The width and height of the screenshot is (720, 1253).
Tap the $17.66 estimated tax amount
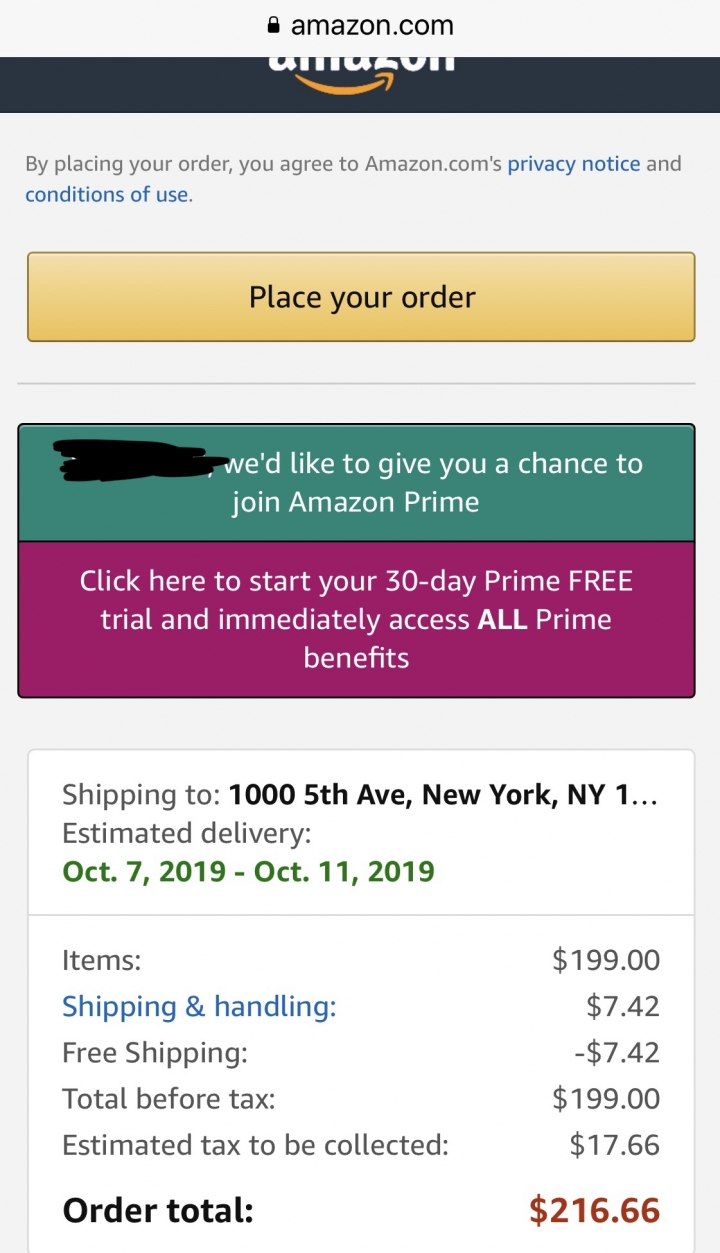(614, 1145)
